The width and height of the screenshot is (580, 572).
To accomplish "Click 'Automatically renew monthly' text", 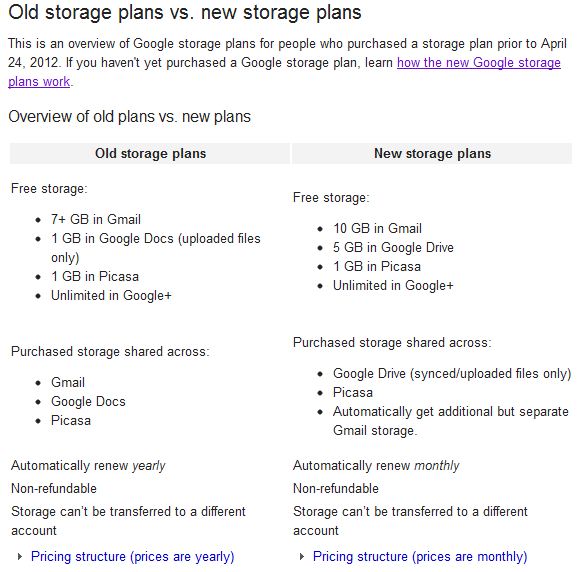I will click(x=376, y=465).
